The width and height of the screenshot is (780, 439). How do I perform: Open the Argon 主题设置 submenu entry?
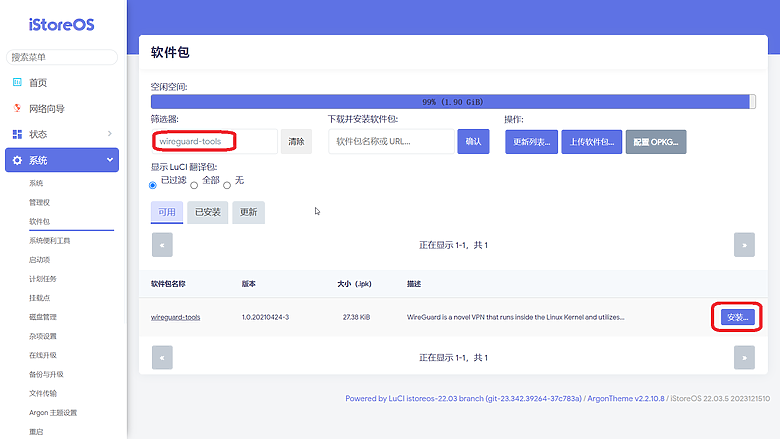tap(53, 413)
